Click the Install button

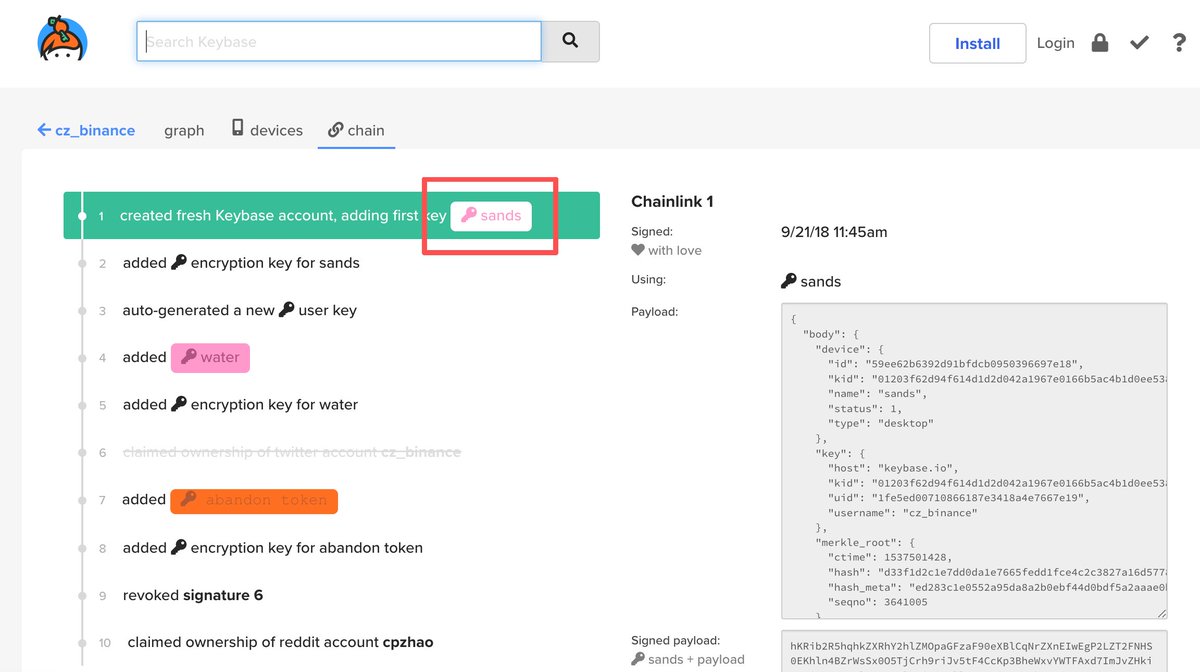[x=977, y=43]
